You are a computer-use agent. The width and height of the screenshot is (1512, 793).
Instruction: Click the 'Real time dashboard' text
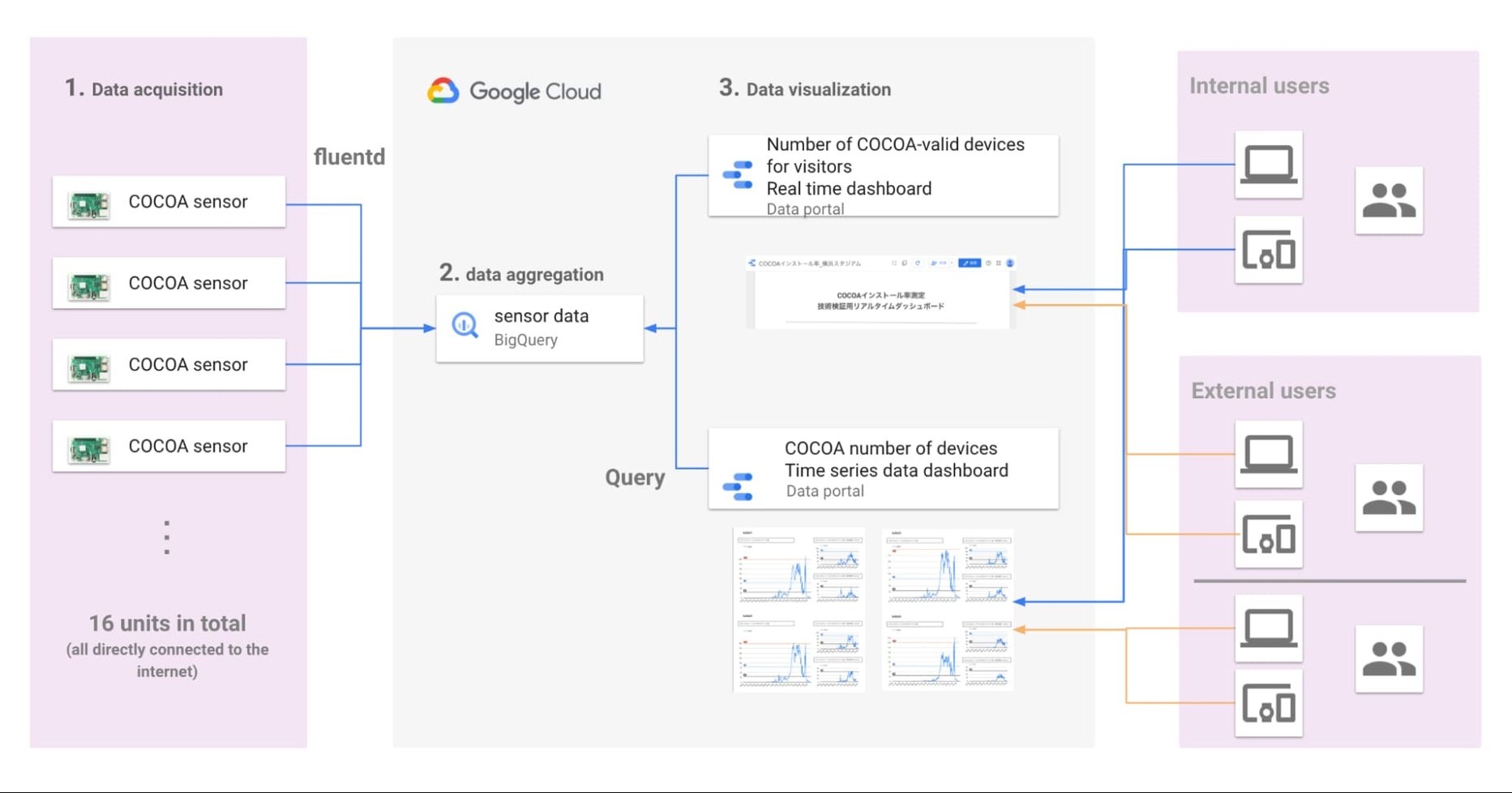[x=849, y=188]
